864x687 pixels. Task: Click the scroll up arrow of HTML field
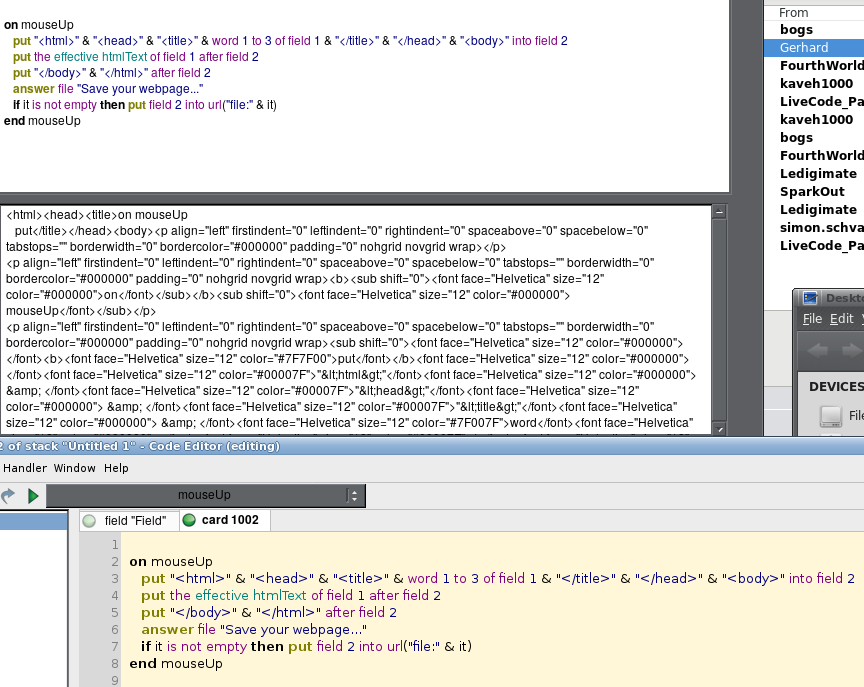tap(719, 212)
